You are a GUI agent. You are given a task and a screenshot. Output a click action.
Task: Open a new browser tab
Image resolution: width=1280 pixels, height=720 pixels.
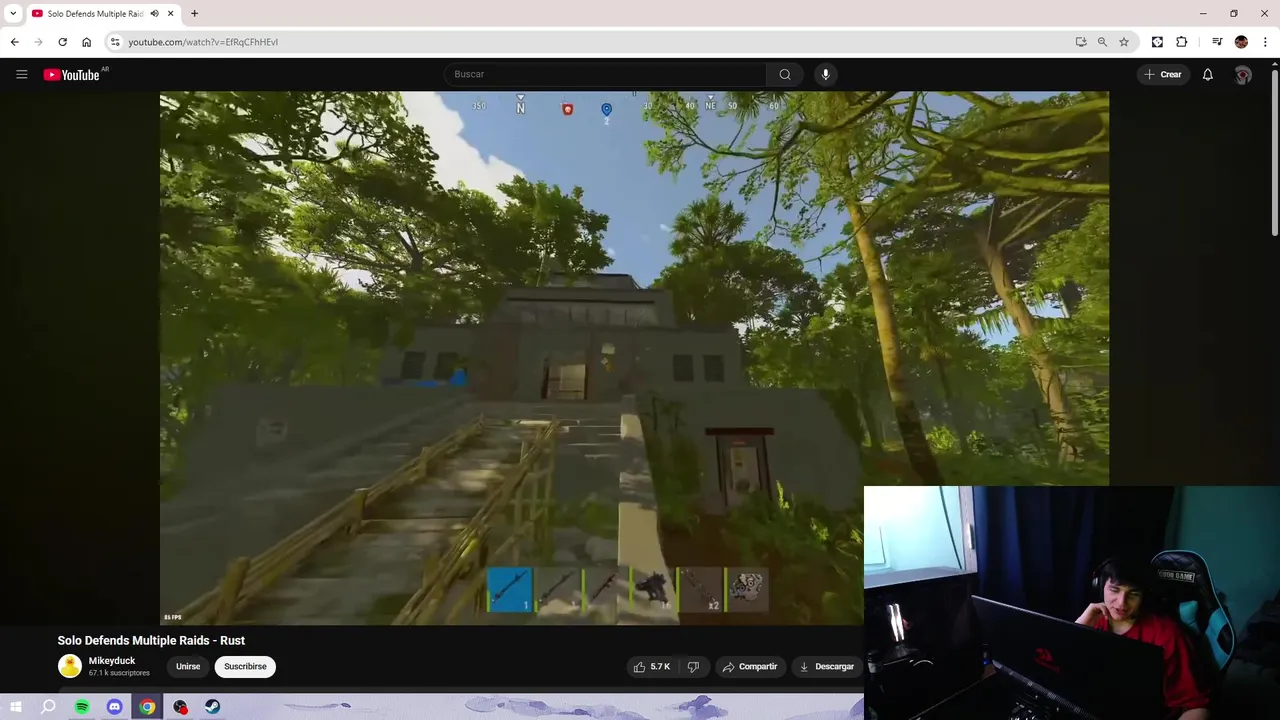click(194, 14)
